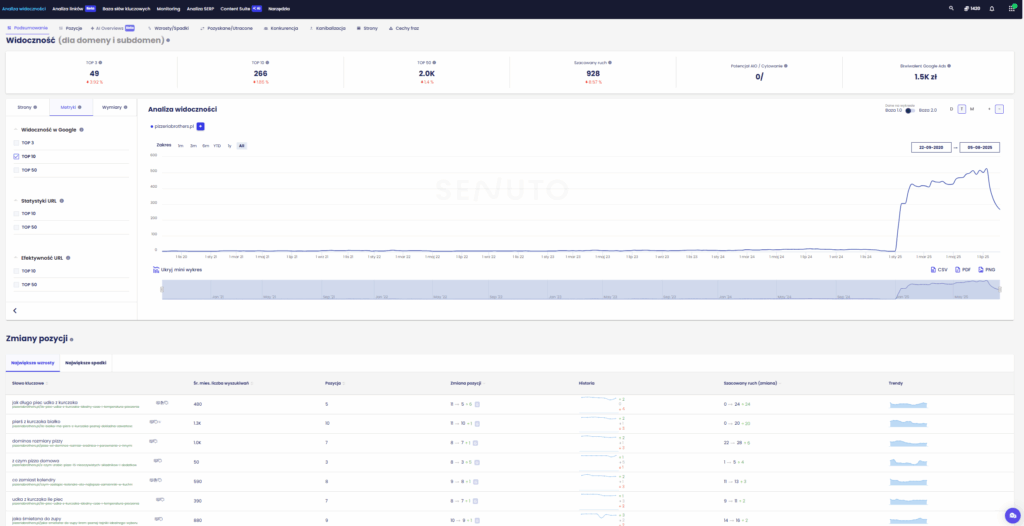Click the info icon beside Potencjał AIO / Cytowanie

coord(786,66)
